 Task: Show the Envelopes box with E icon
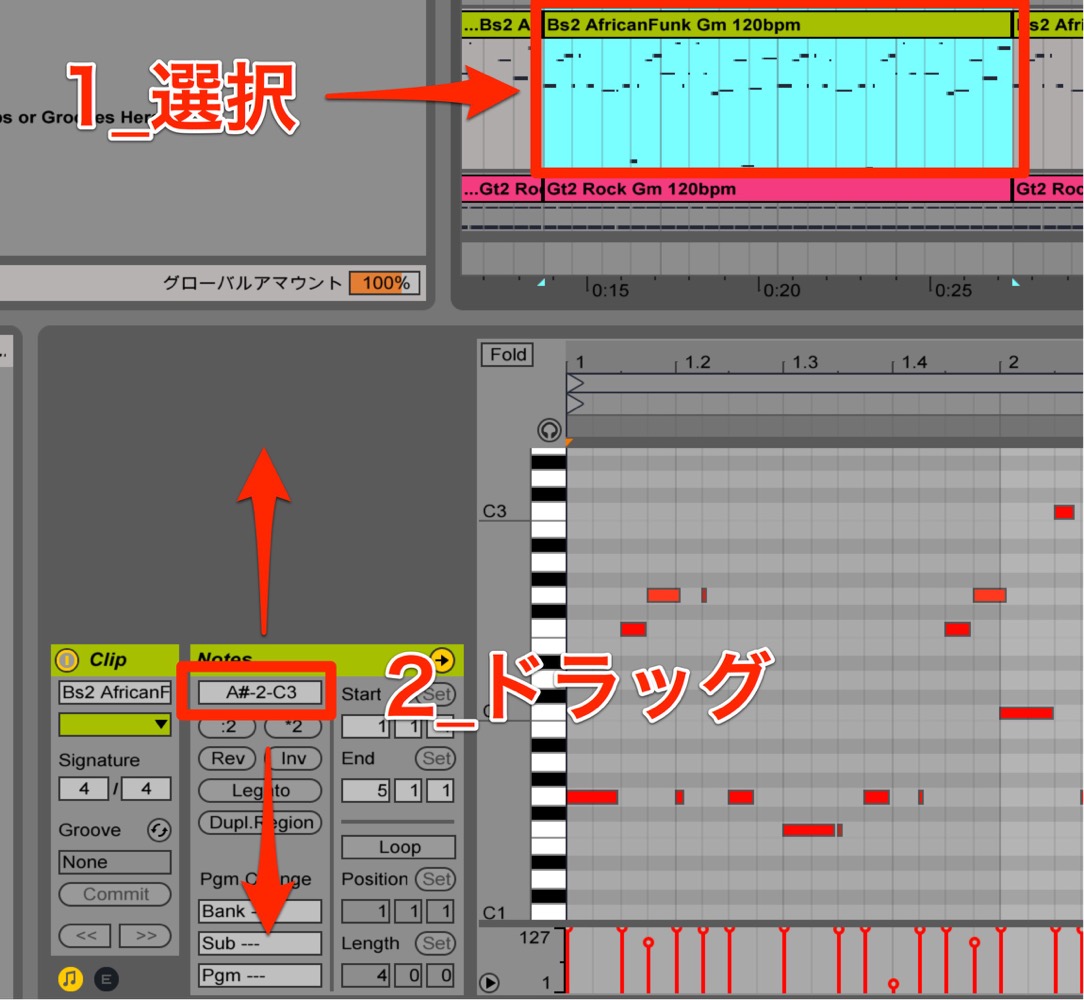tap(106, 979)
